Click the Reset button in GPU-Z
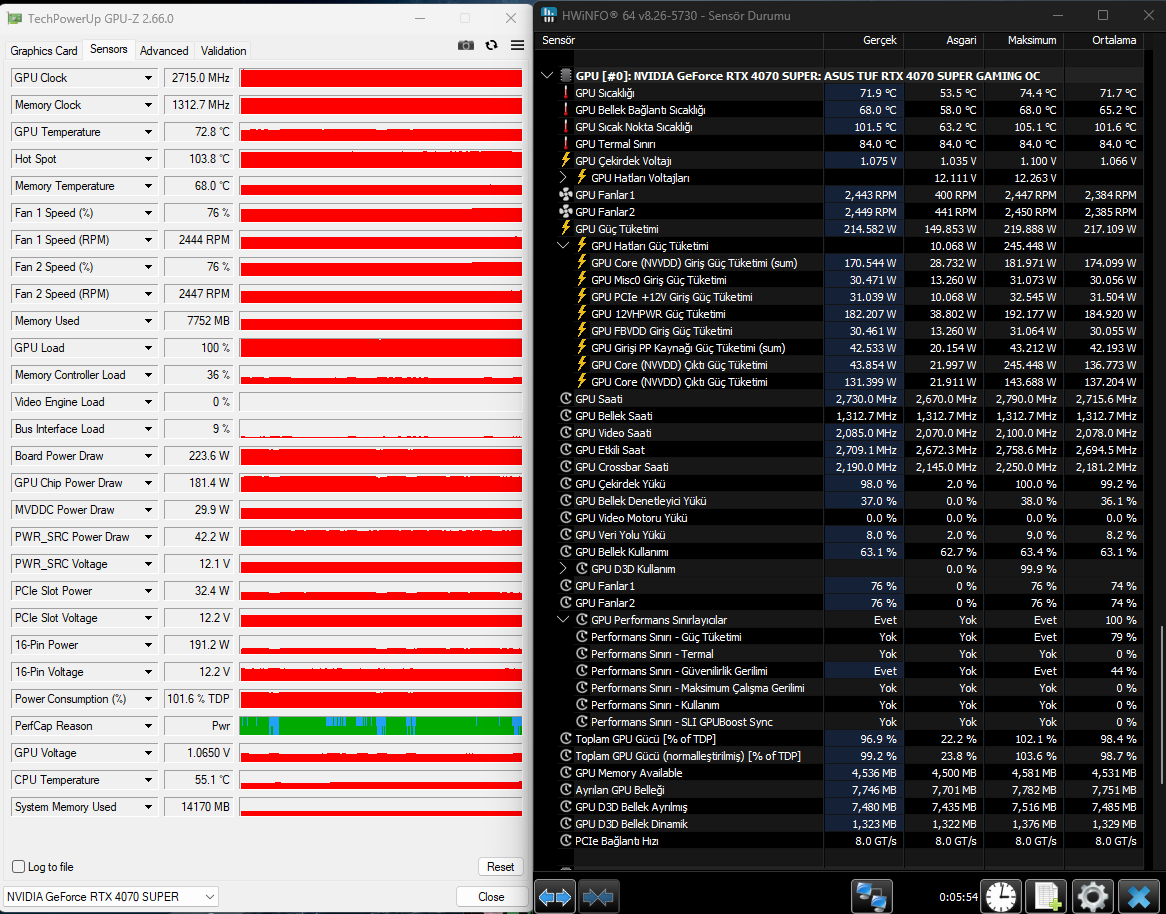The width and height of the screenshot is (1166, 914). 500,866
